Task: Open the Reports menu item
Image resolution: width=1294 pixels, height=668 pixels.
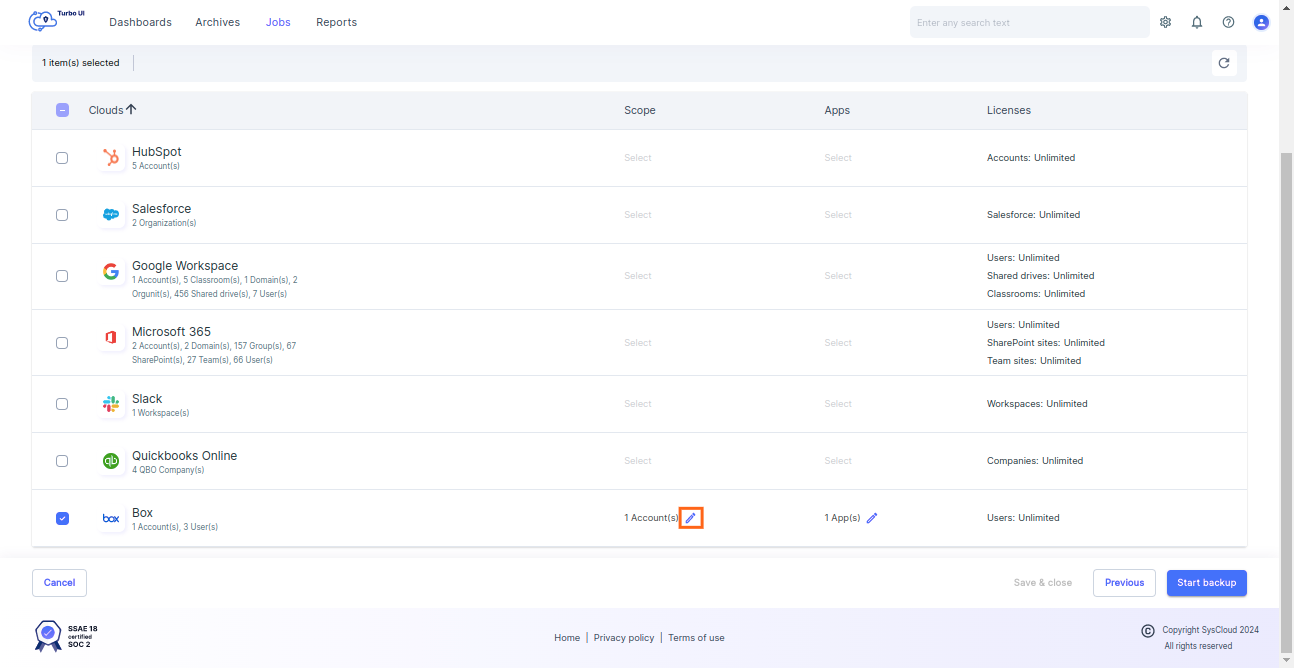Action: pos(336,21)
